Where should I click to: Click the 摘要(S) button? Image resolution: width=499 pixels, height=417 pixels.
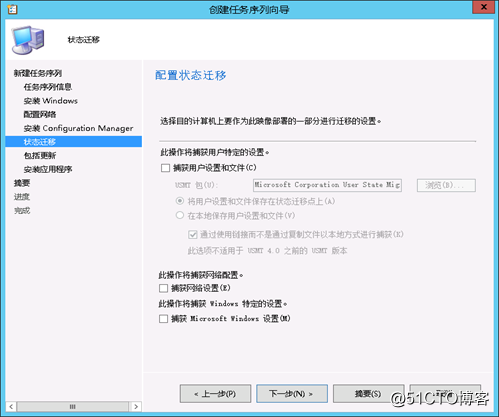tap(369, 394)
